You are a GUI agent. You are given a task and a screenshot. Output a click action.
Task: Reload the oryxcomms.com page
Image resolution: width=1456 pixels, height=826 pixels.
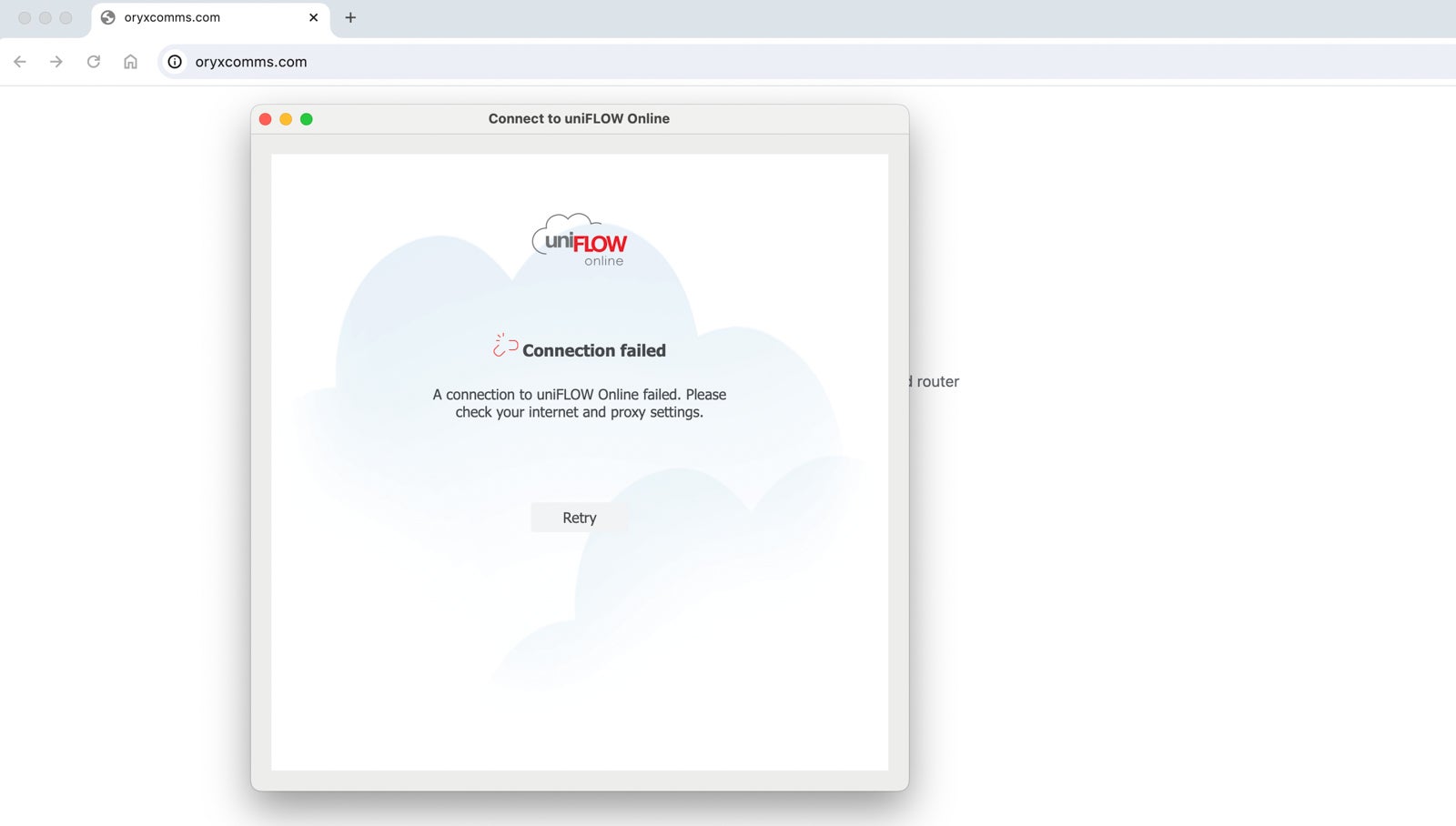point(94,62)
